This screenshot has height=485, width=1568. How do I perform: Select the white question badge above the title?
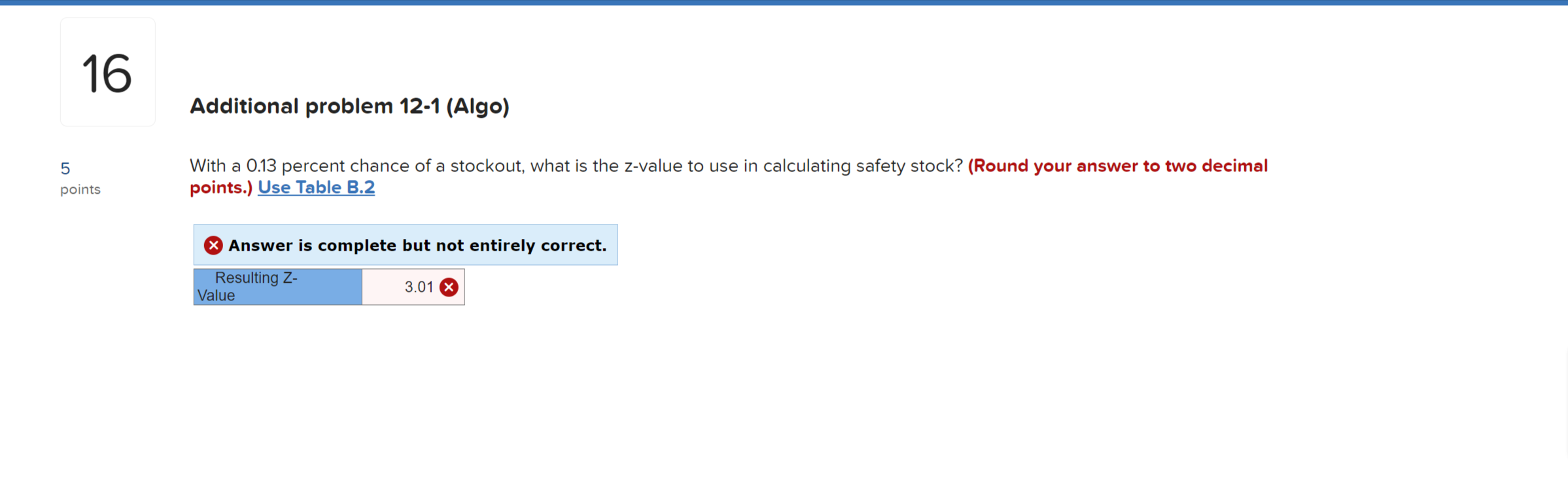tap(107, 71)
